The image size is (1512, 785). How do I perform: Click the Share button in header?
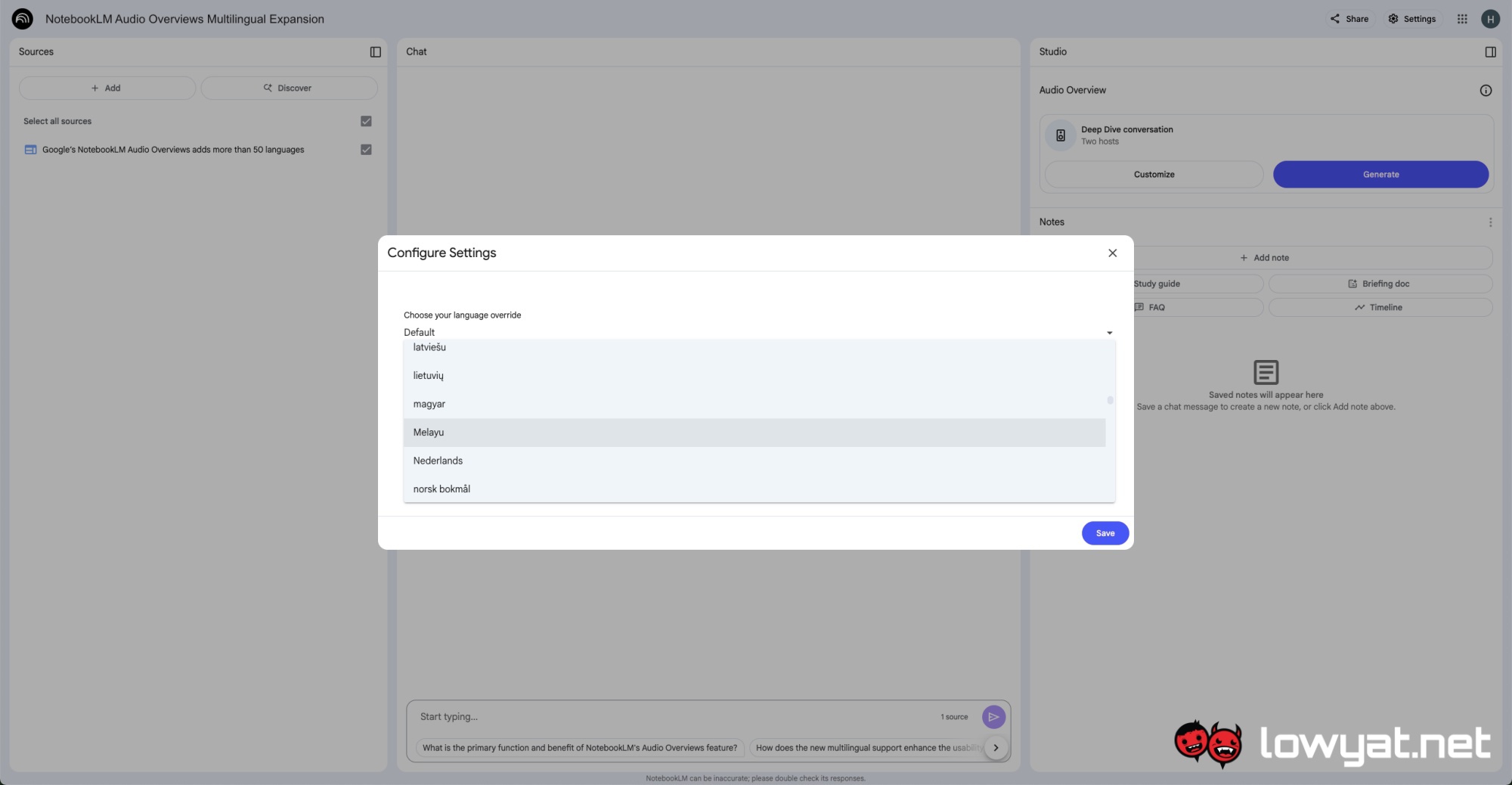click(1349, 19)
